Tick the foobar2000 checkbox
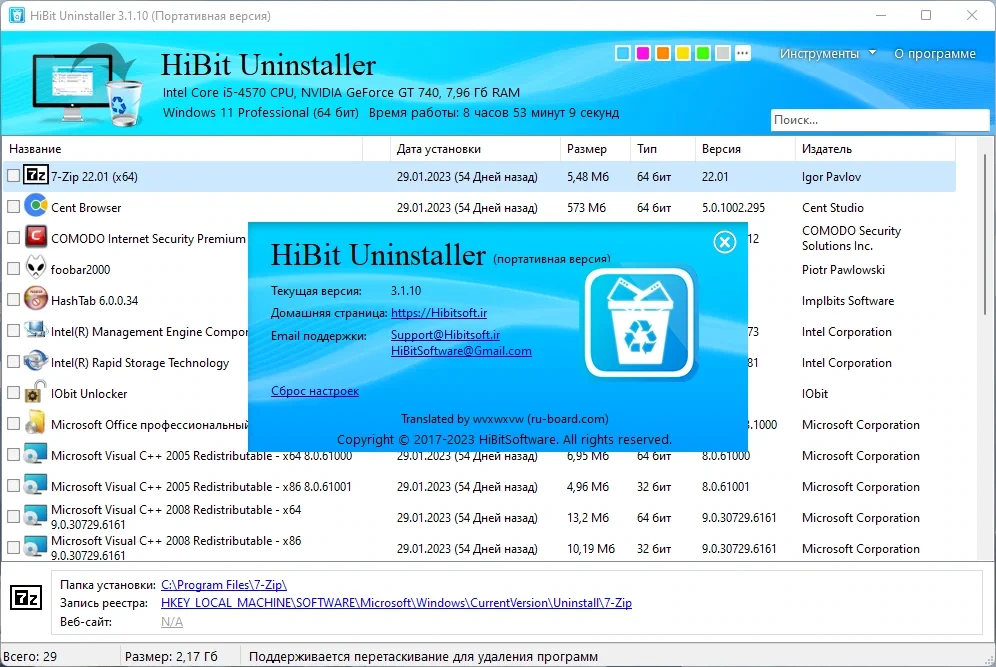The height and width of the screenshot is (667, 996). click(x=13, y=269)
